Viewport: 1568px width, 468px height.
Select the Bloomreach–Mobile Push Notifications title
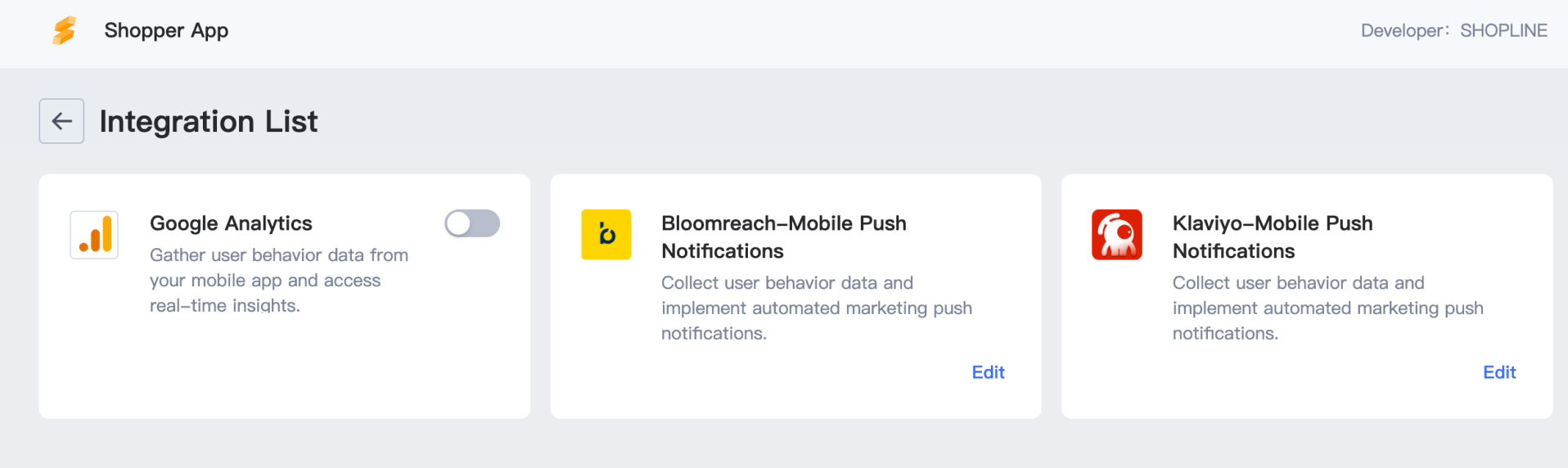click(x=783, y=236)
